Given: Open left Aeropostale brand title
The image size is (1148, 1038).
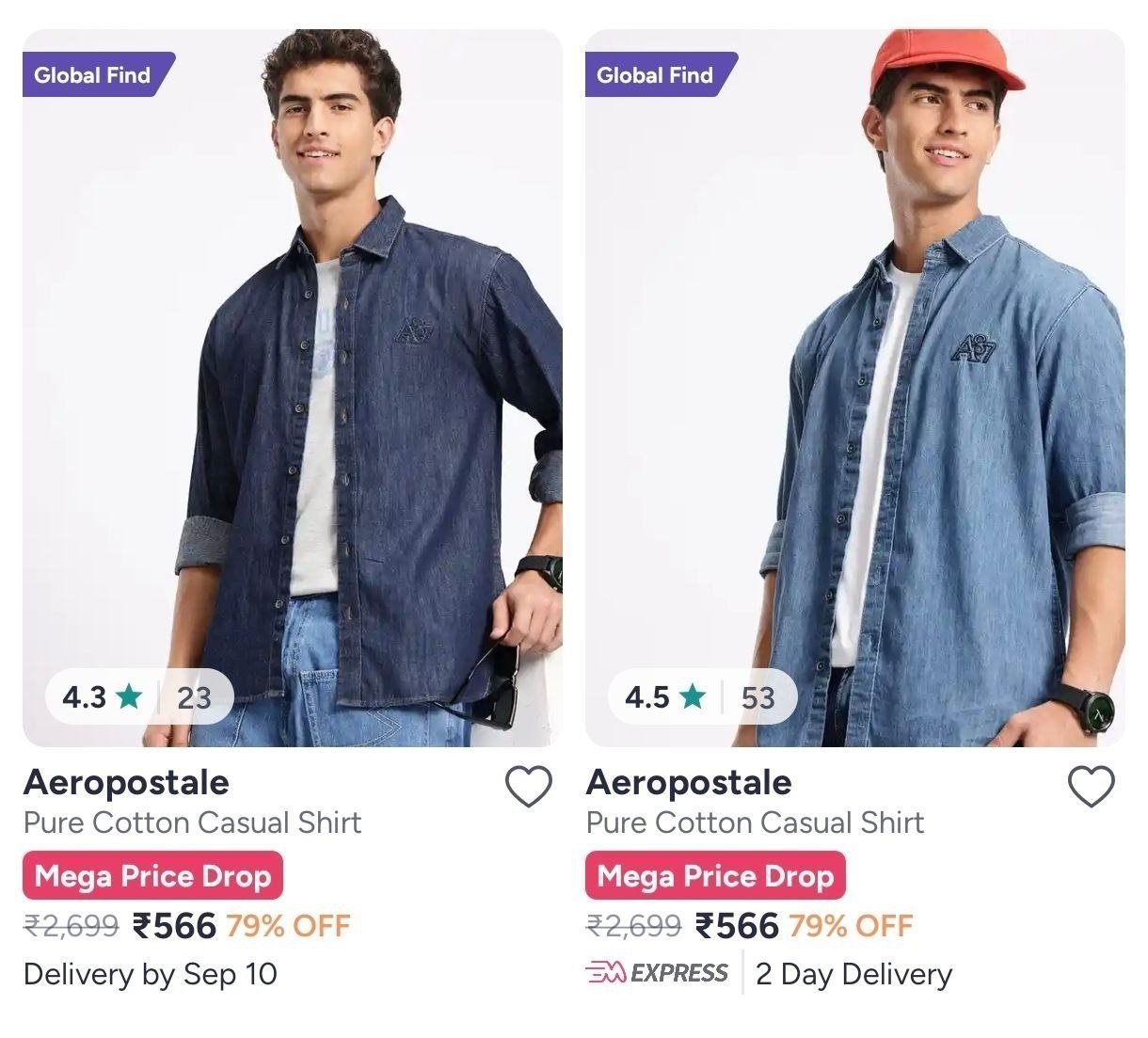Looking at the screenshot, I should 126,782.
